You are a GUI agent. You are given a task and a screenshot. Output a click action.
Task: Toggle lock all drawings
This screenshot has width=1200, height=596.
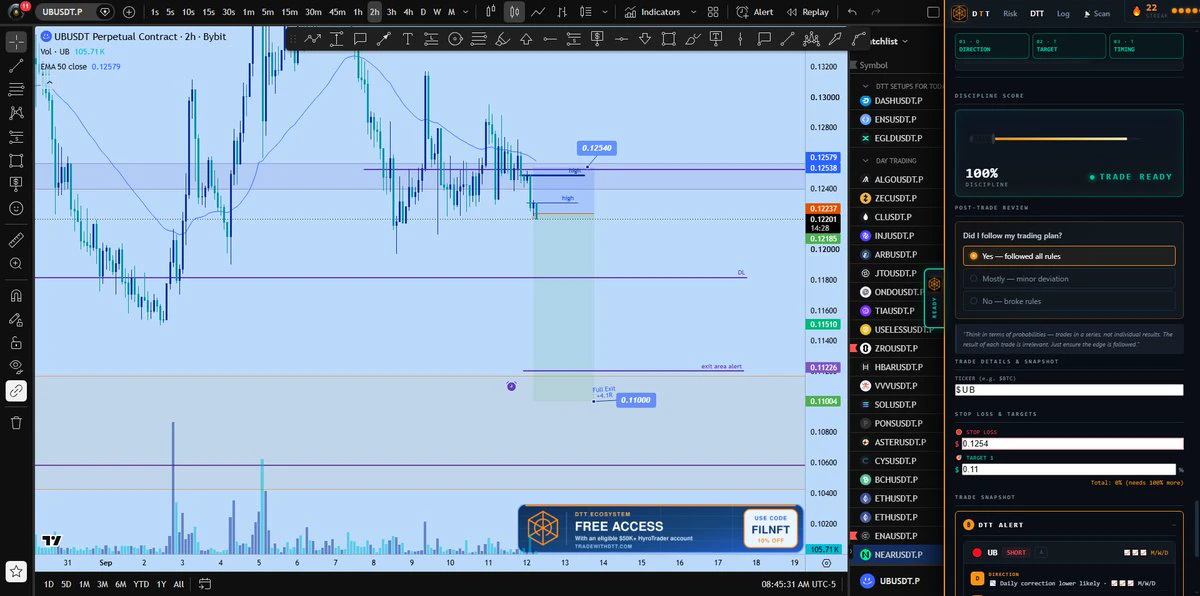16,344
